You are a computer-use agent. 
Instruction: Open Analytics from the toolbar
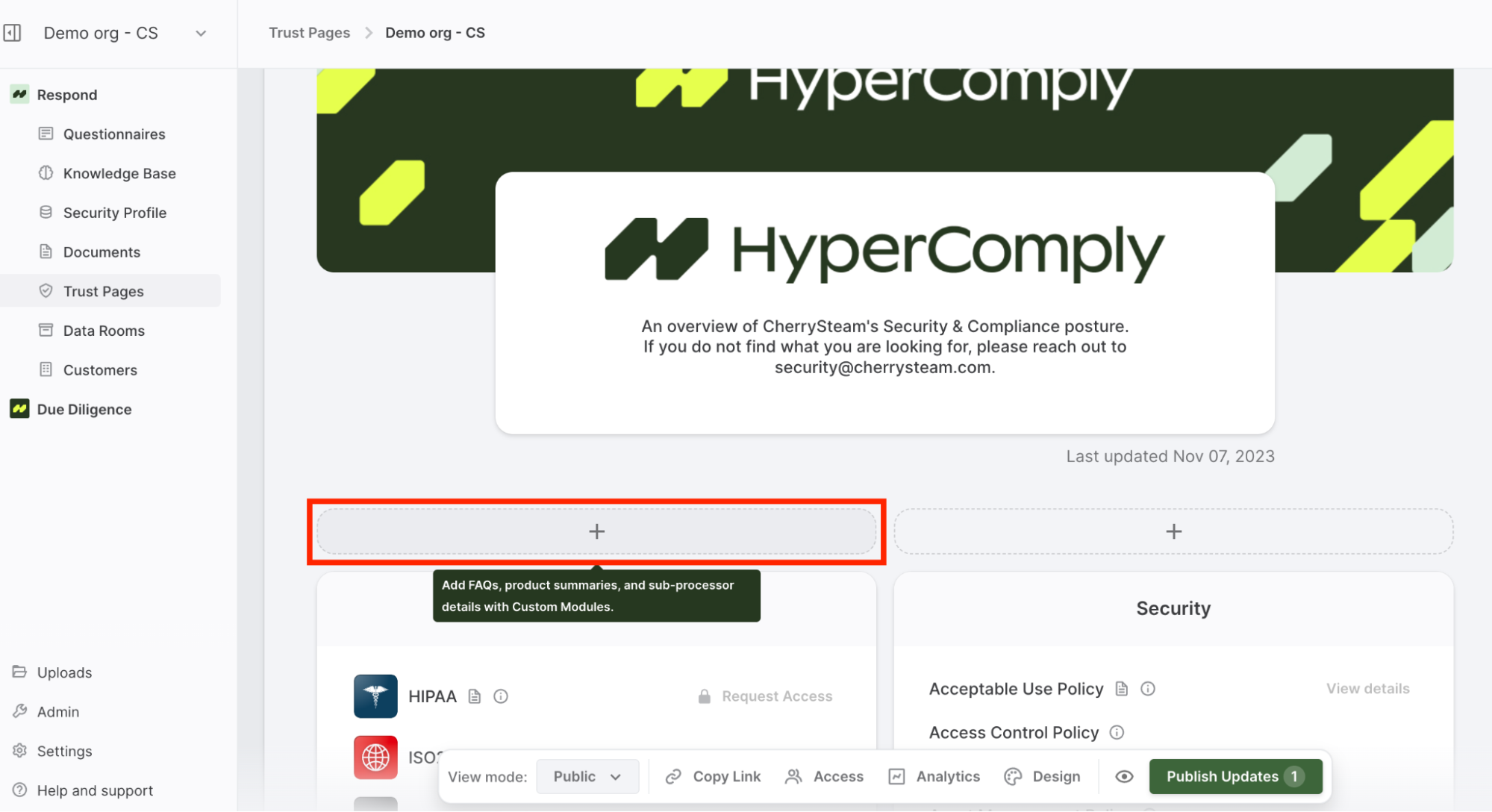coord(934,777)
